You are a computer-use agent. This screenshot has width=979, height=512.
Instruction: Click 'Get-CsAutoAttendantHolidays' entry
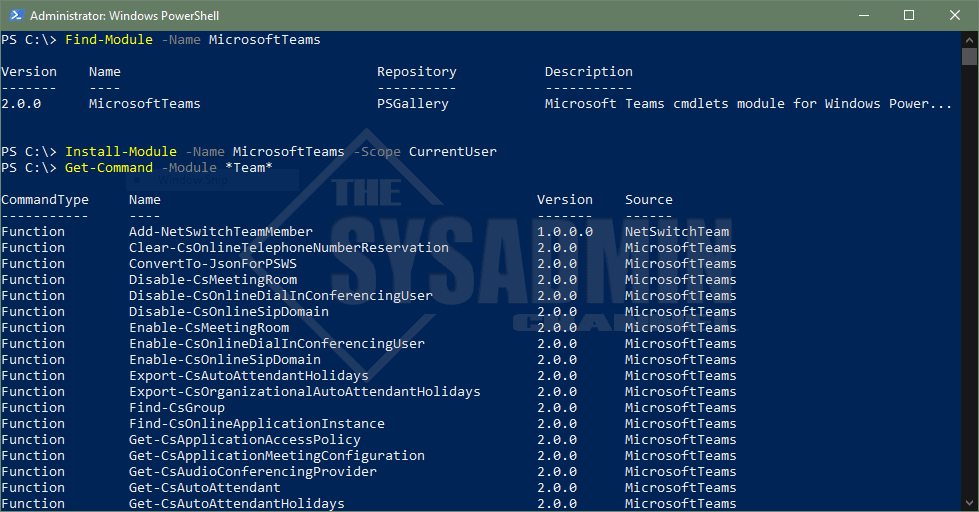(237, 503)
